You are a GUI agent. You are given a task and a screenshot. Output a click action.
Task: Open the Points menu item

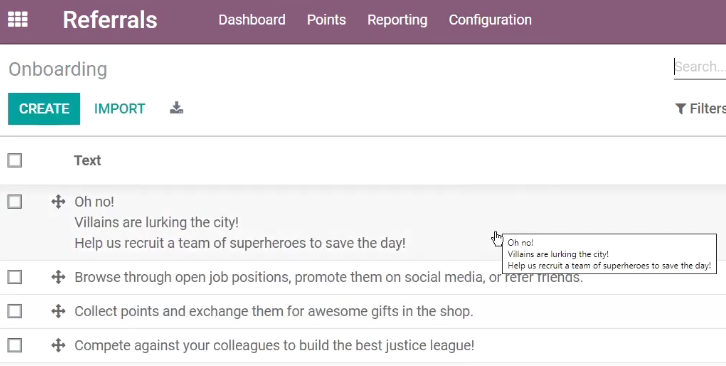click(326, 20)
